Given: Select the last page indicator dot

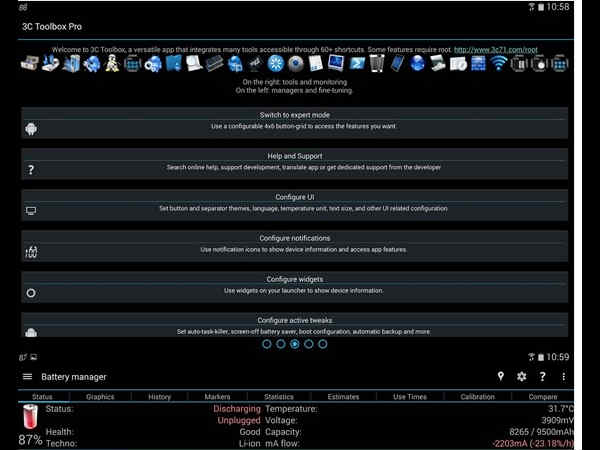Looking at the screenshot, I should [x=323, y=343].
